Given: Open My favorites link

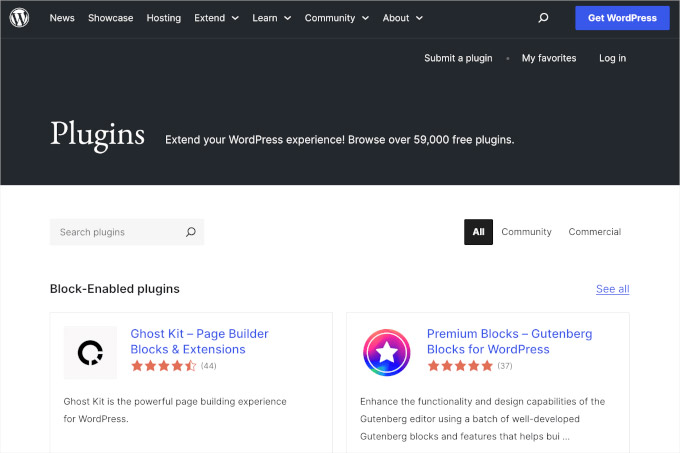Looking at the screenshot, I should click(x=549, y=58).
